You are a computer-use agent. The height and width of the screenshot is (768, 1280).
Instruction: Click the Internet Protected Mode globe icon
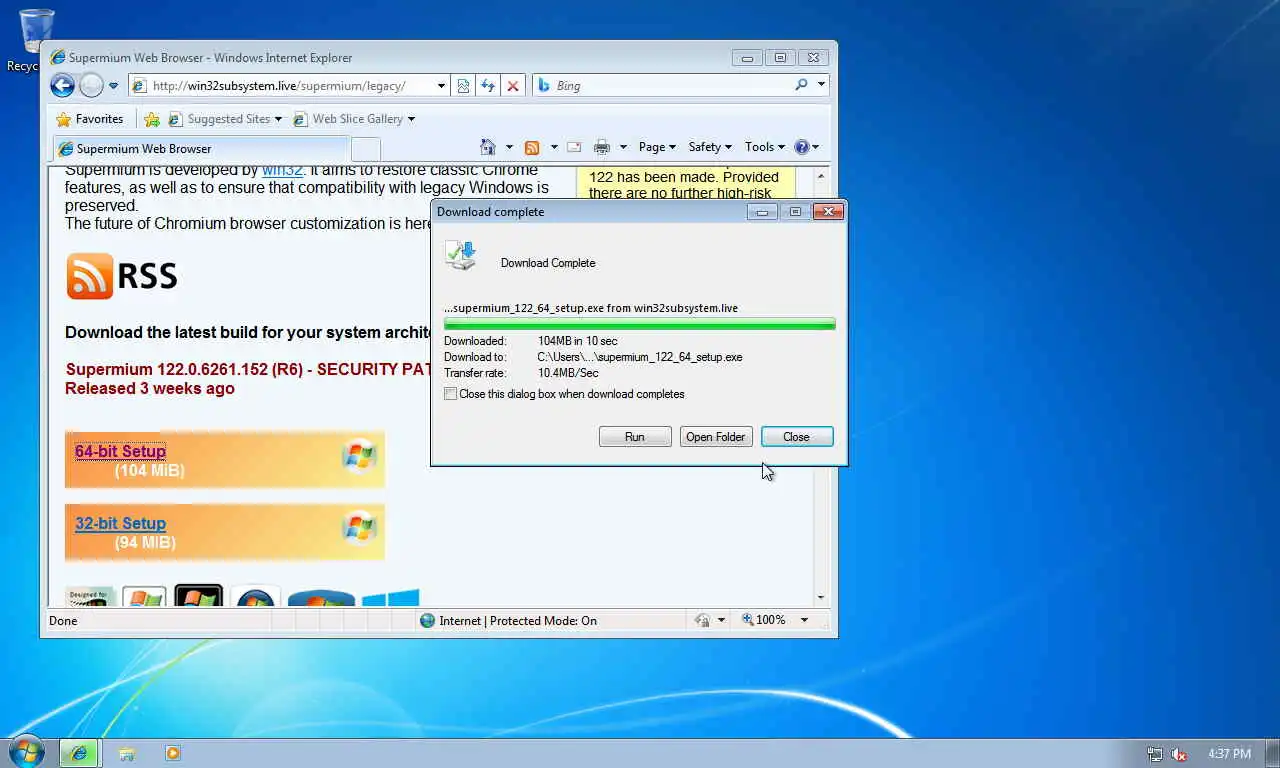[x=428, y=621]
